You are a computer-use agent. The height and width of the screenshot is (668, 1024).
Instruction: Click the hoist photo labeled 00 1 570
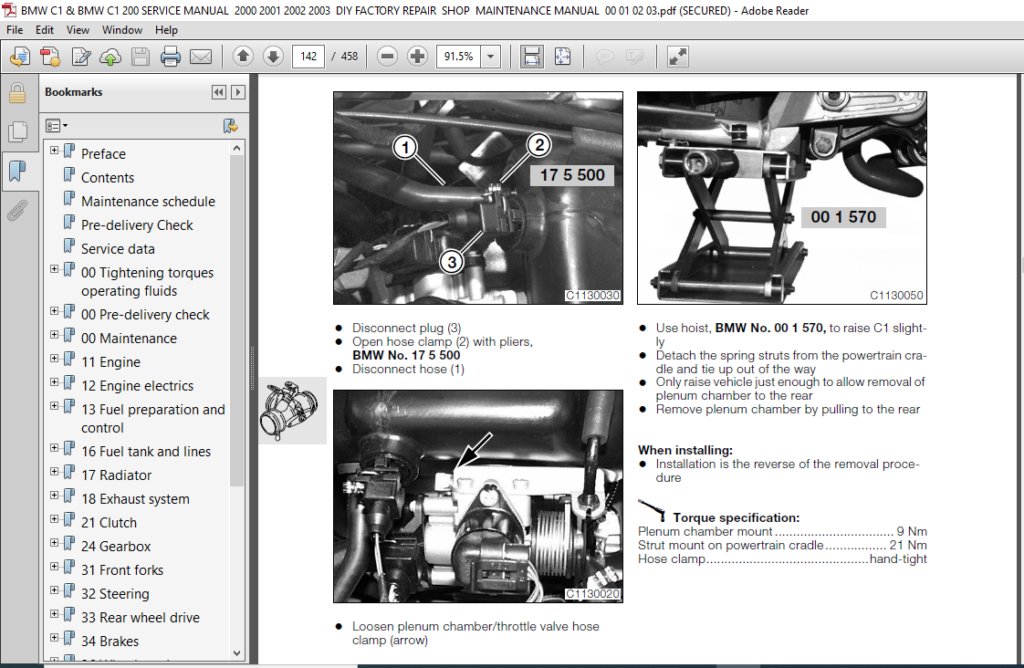point(782,198)
